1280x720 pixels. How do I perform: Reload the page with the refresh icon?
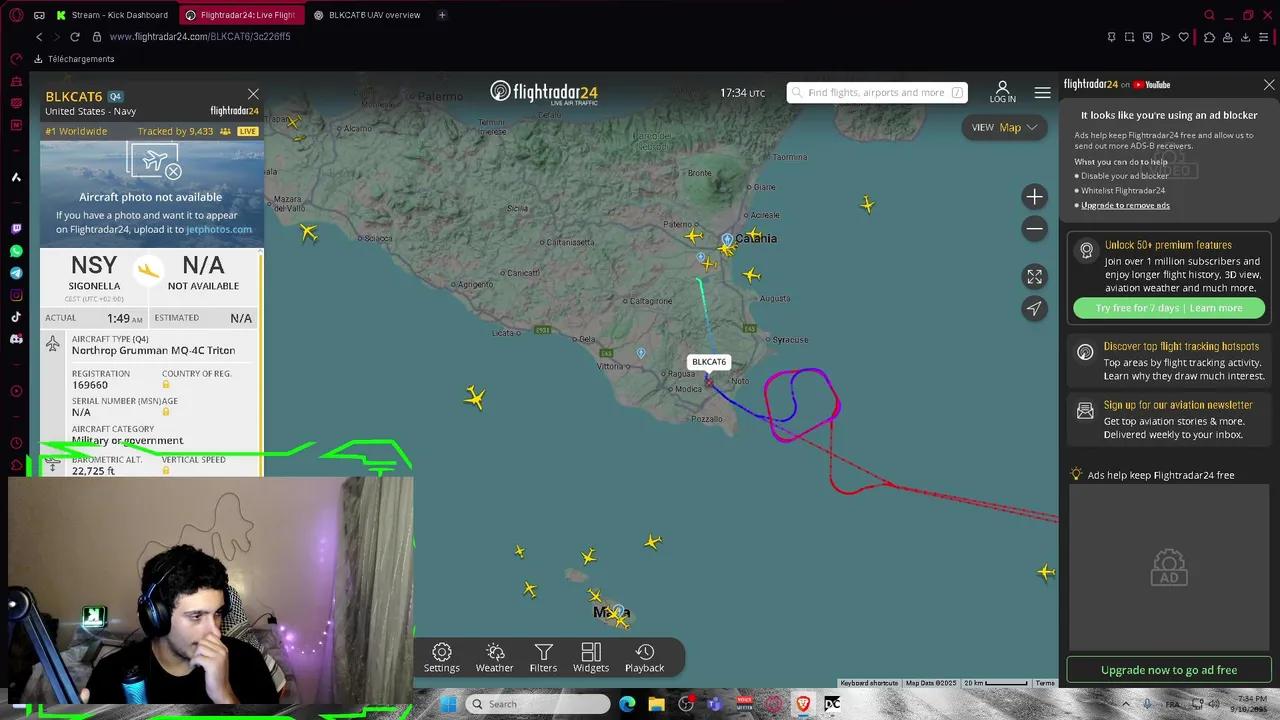pyautogui.click(x=74, y=37)
